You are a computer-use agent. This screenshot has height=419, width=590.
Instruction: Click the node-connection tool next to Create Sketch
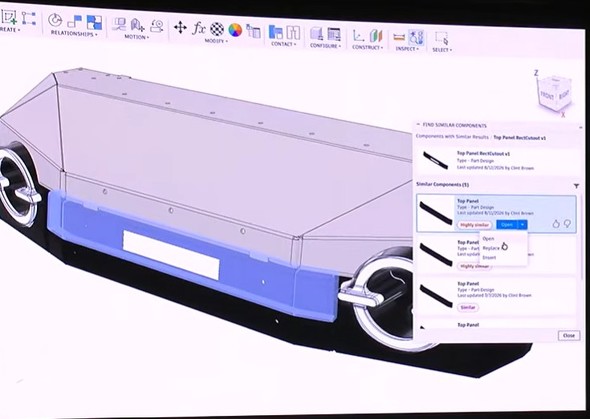pyautogui.click(x=29, y=18)
